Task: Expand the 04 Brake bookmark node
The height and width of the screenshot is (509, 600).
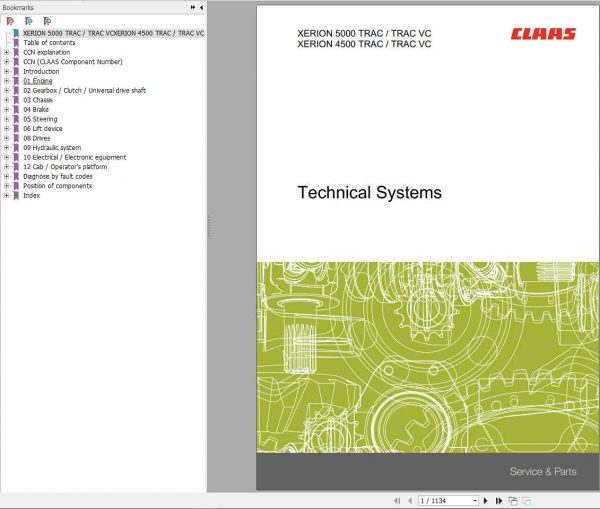Action: point(7,109)
